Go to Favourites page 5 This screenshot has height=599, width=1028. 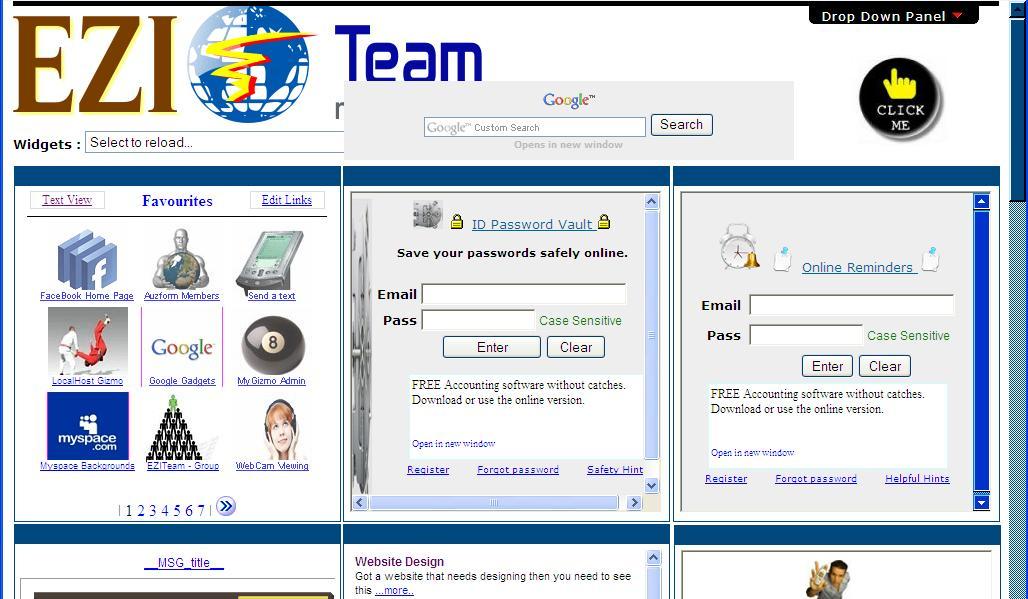176,511
